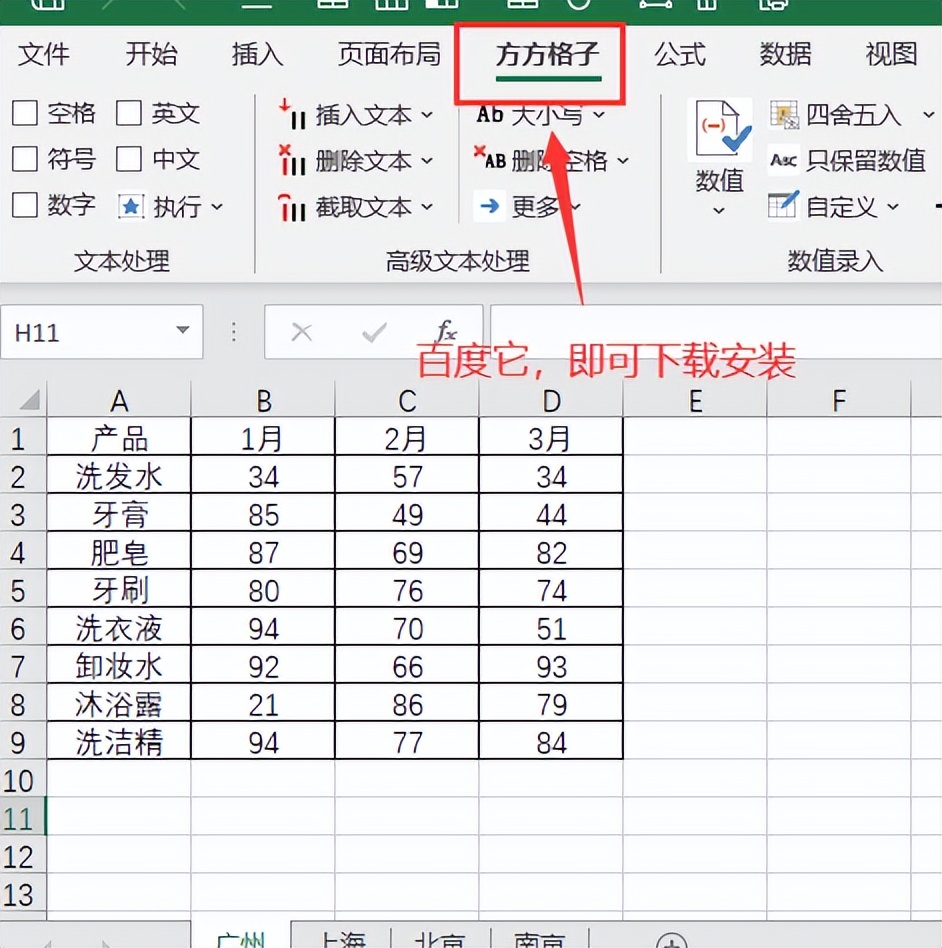Screen dimensions: 942x948
Task: Enable the 空格 checkbox
Action: (24, 113)
